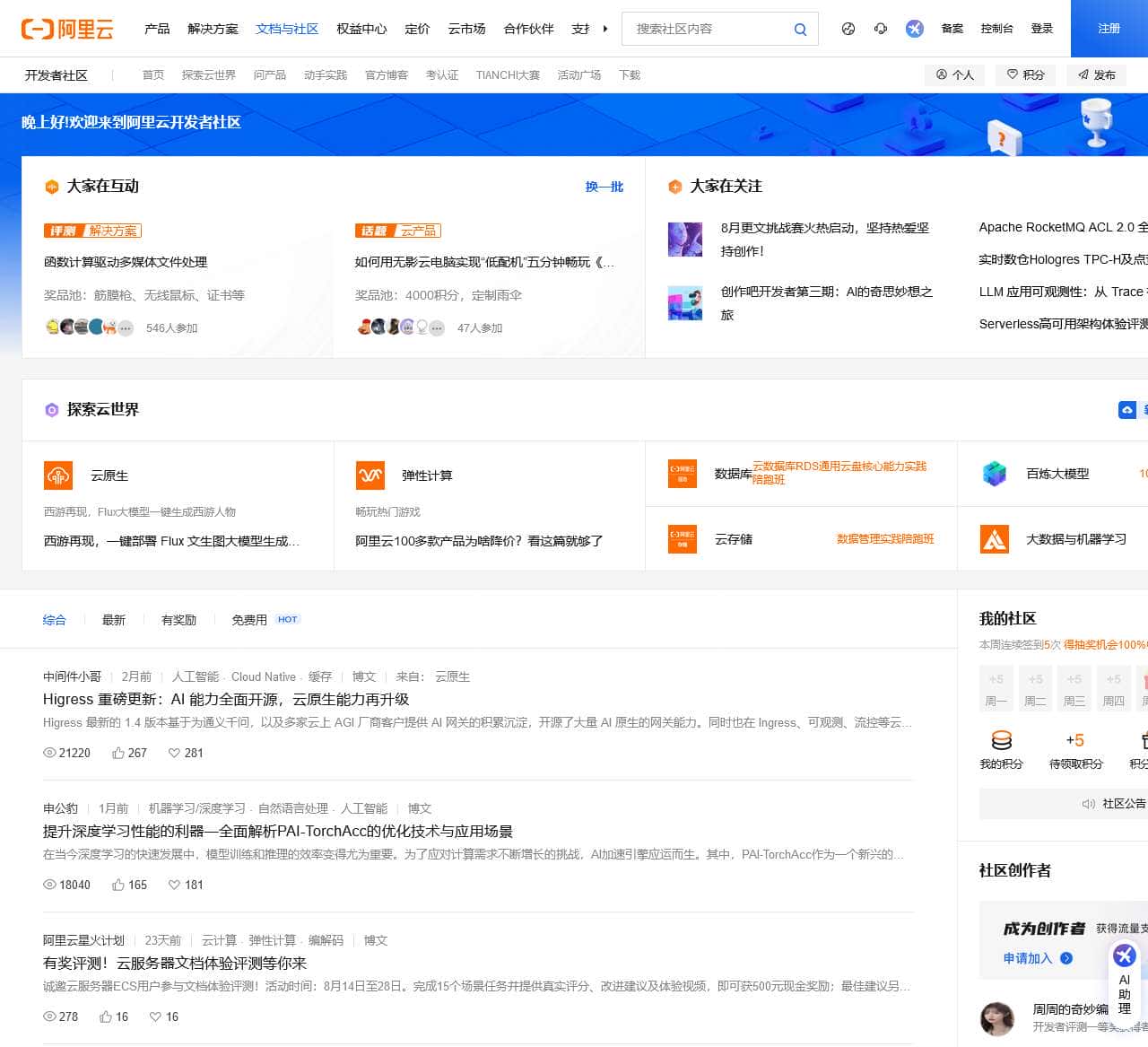Click the 社区公告 speaker icon
Image resolution: width=1148 pixels, height=1047 pixels.
[1088, 804]
